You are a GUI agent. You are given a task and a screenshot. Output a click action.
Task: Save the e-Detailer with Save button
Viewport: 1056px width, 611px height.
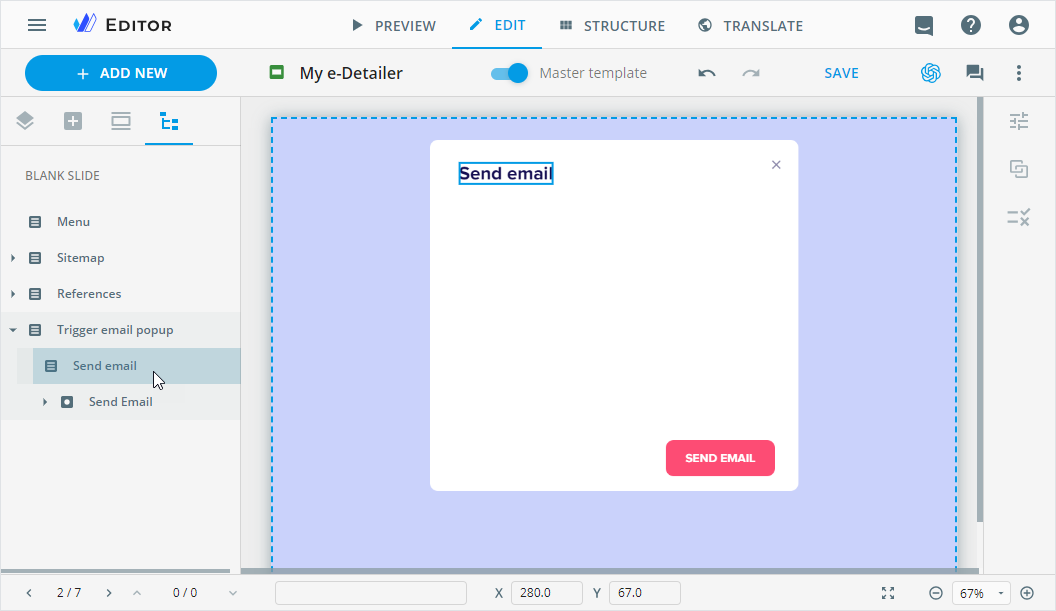click(841, 73)
